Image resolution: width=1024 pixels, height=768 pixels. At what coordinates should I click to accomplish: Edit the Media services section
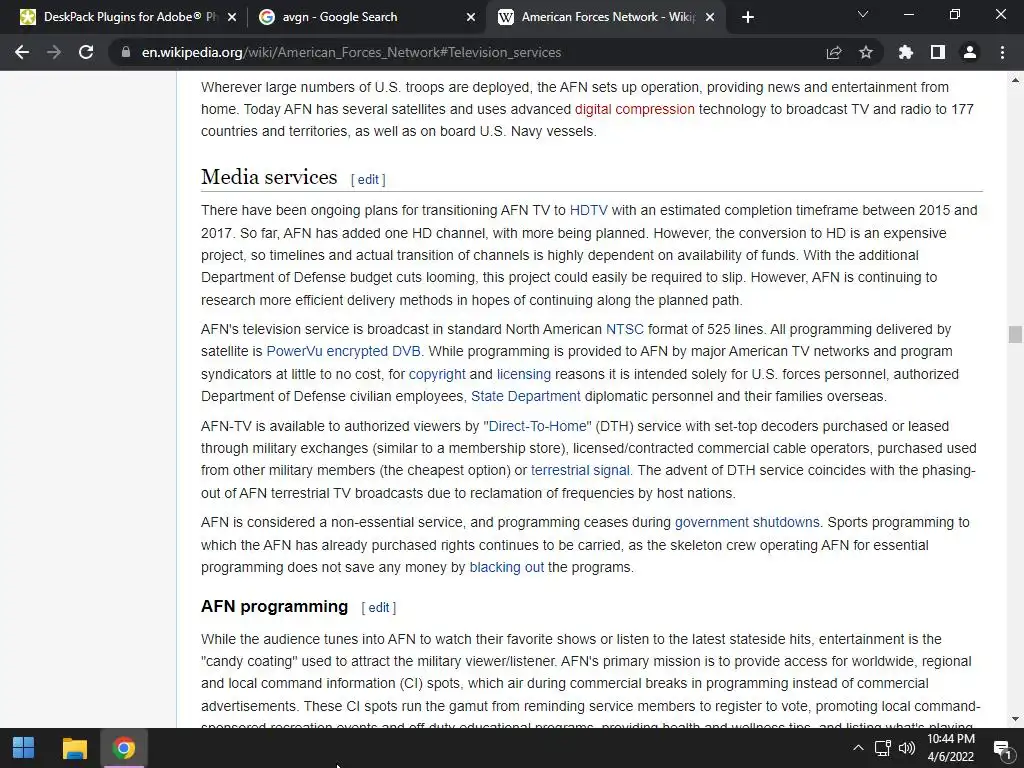[x=368, y=180]
